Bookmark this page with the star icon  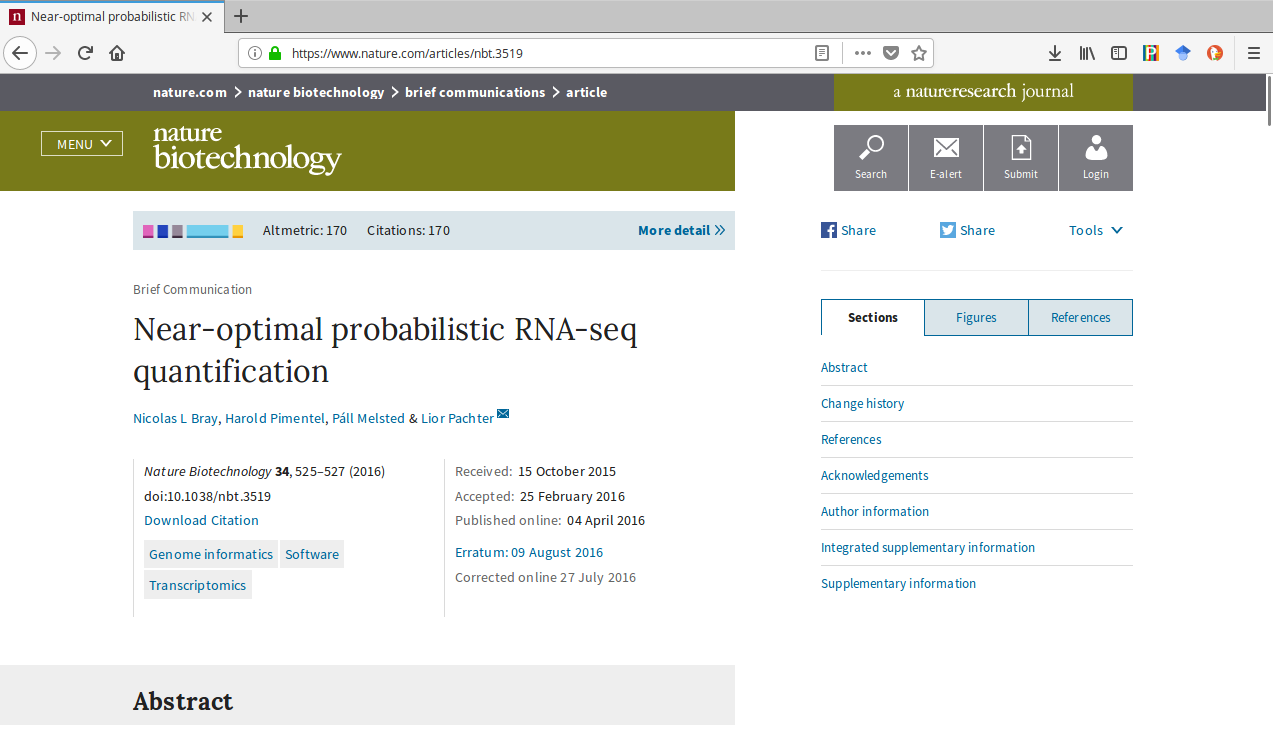[x=919, y=53]
